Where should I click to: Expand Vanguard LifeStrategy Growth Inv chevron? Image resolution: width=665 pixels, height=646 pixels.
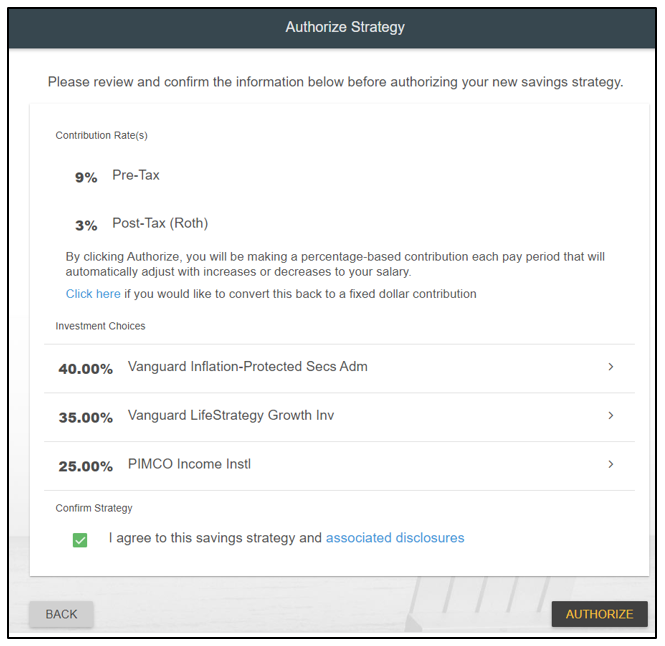(x=611, y=416)
